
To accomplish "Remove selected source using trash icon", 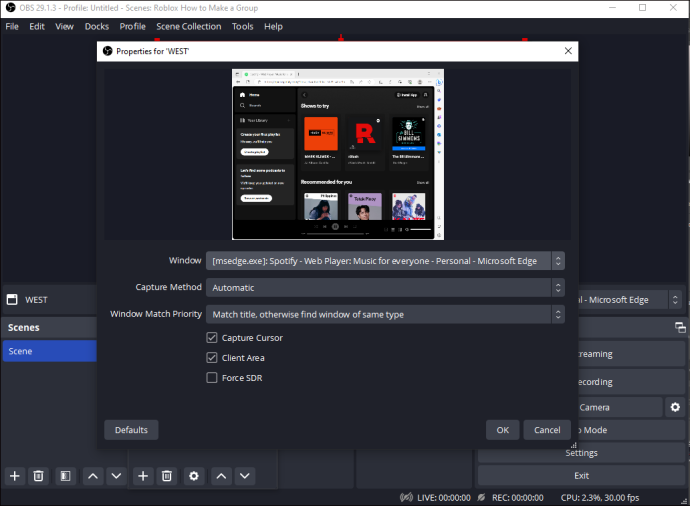I will click(x=167, y=476).
